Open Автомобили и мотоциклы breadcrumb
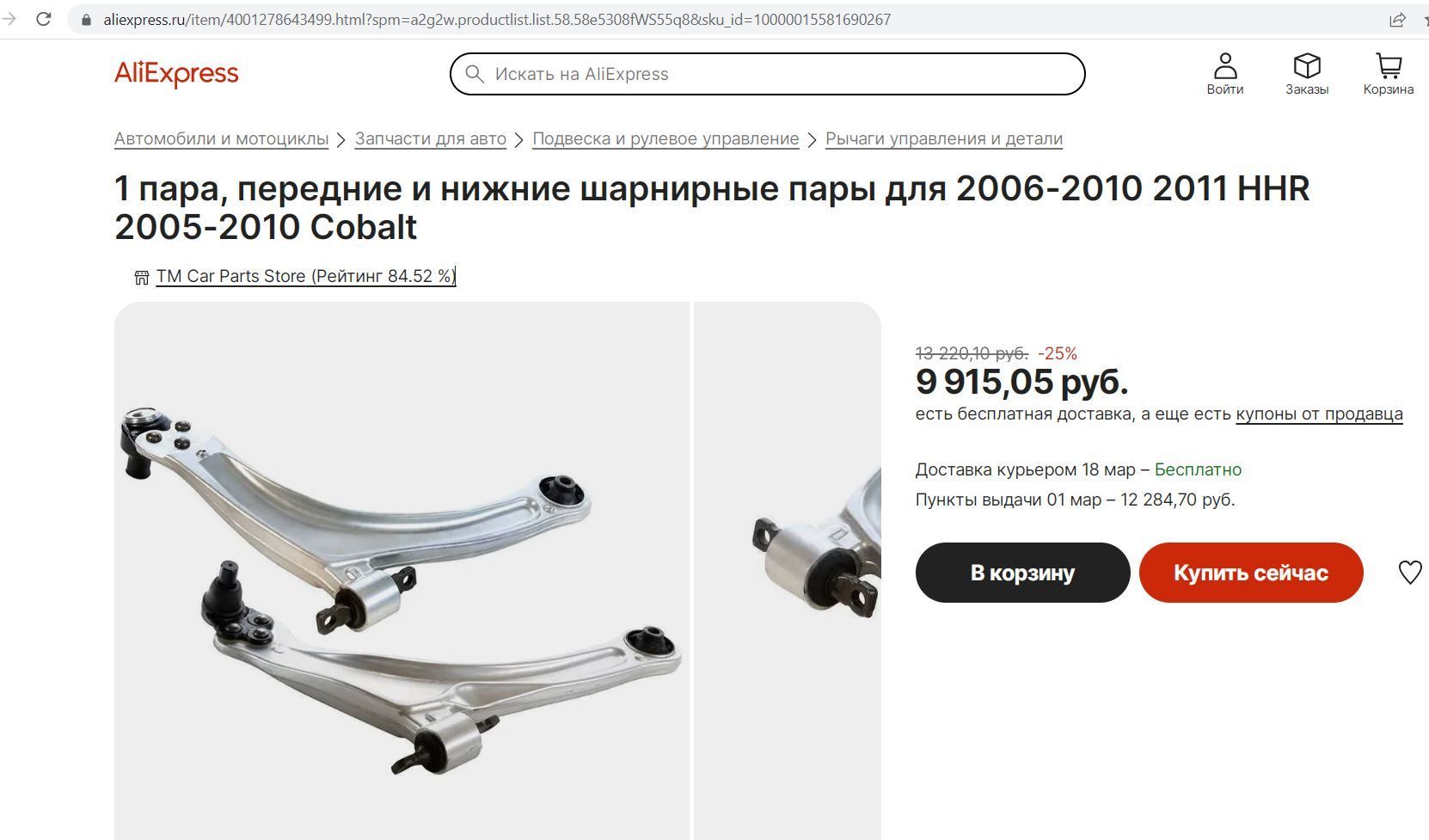Screen dimensions: 1429x840 tap(221, 138)
